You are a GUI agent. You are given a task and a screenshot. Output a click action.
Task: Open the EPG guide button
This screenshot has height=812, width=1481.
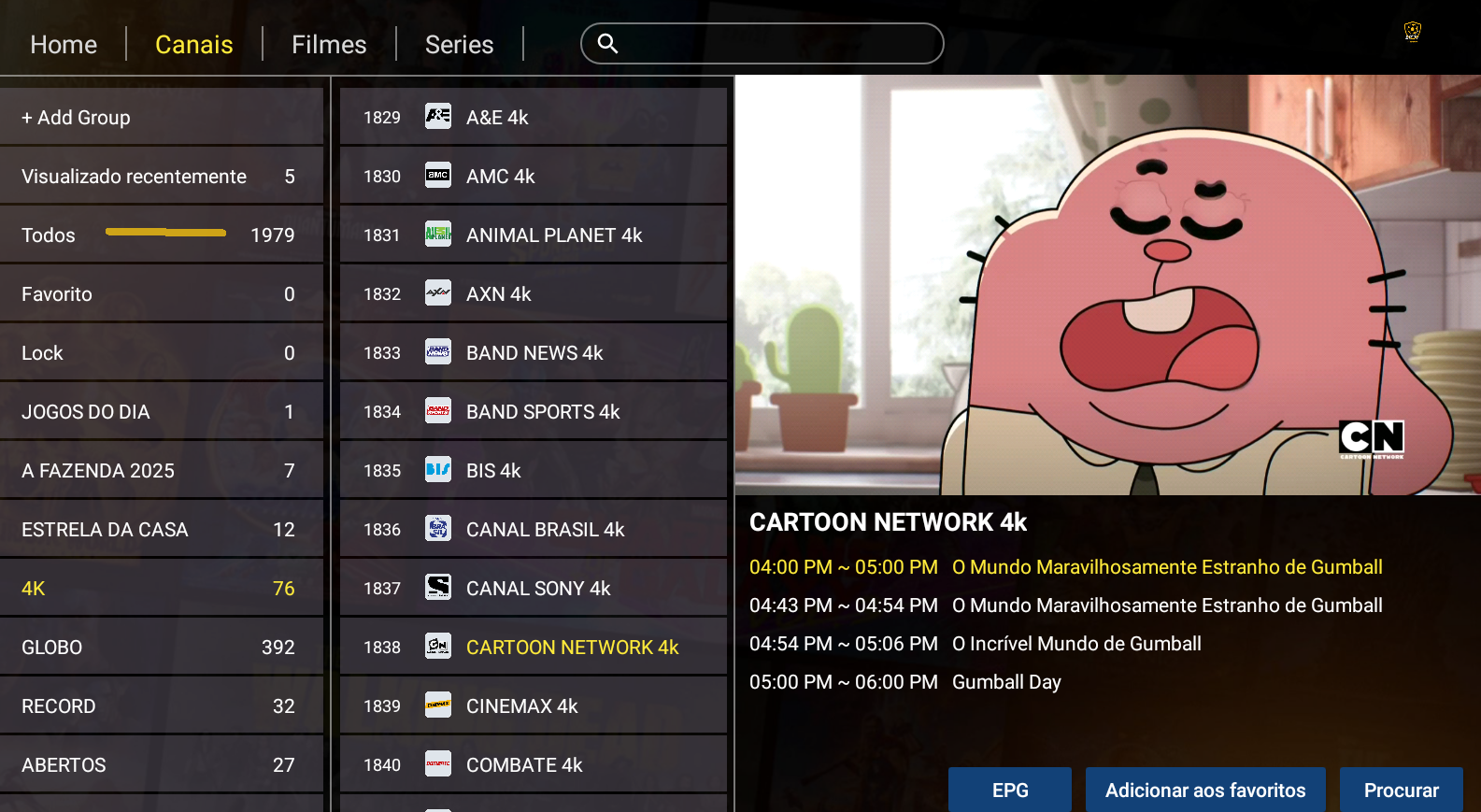[1009, 791]
